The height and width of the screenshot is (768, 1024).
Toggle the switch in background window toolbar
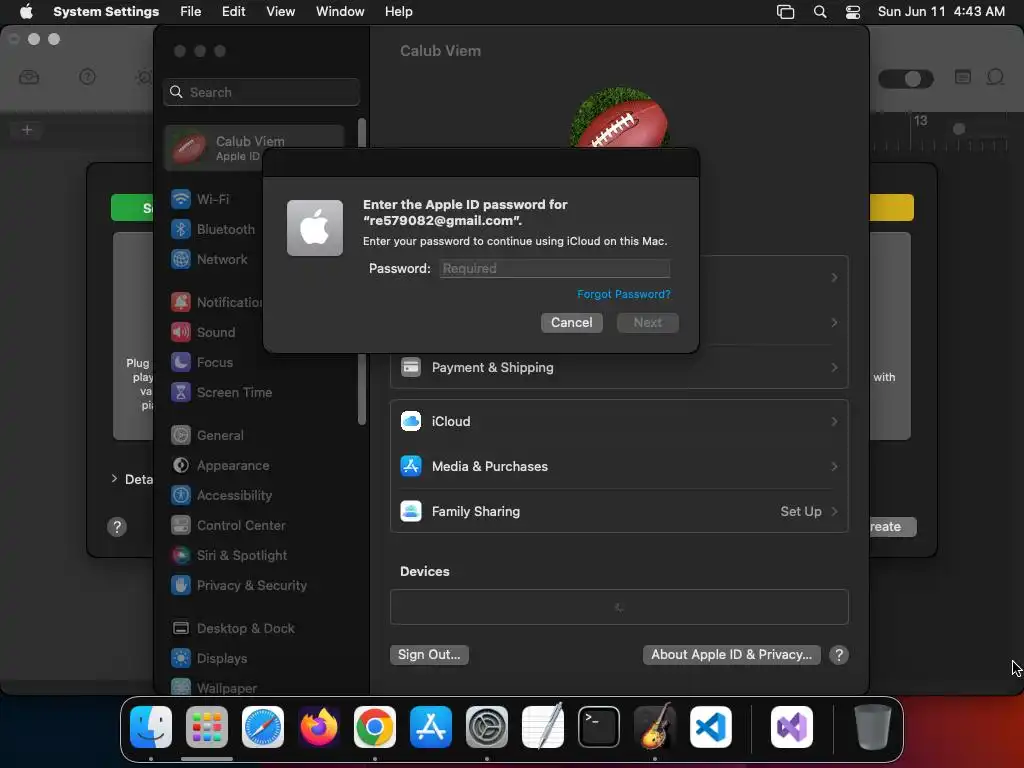[x=906, y=79]
